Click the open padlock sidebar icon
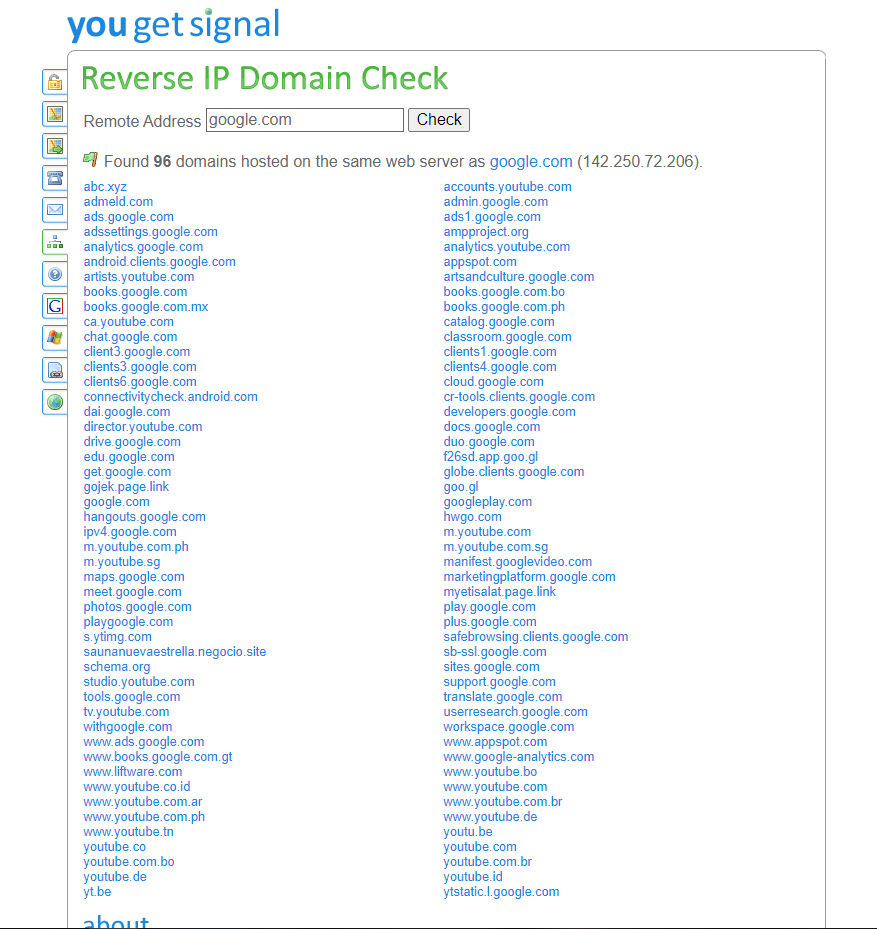 (55, 82)
